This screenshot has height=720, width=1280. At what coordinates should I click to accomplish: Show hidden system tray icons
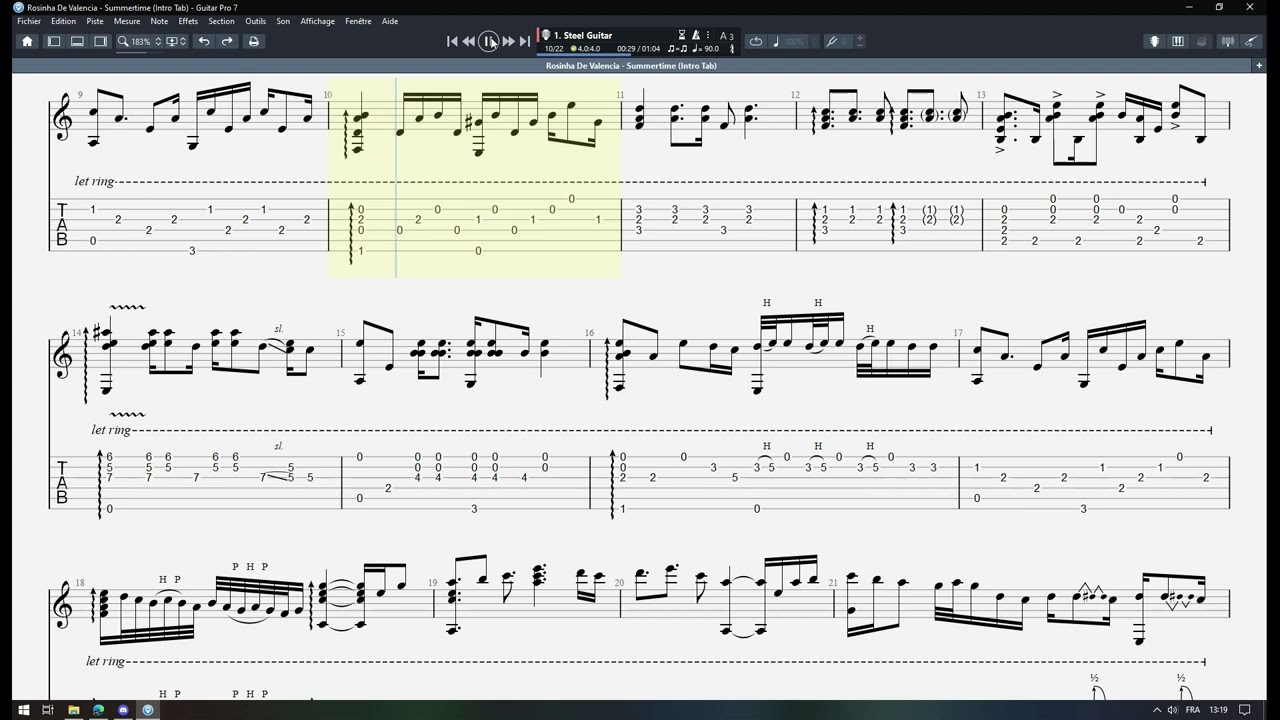[x=1157, y=710]
